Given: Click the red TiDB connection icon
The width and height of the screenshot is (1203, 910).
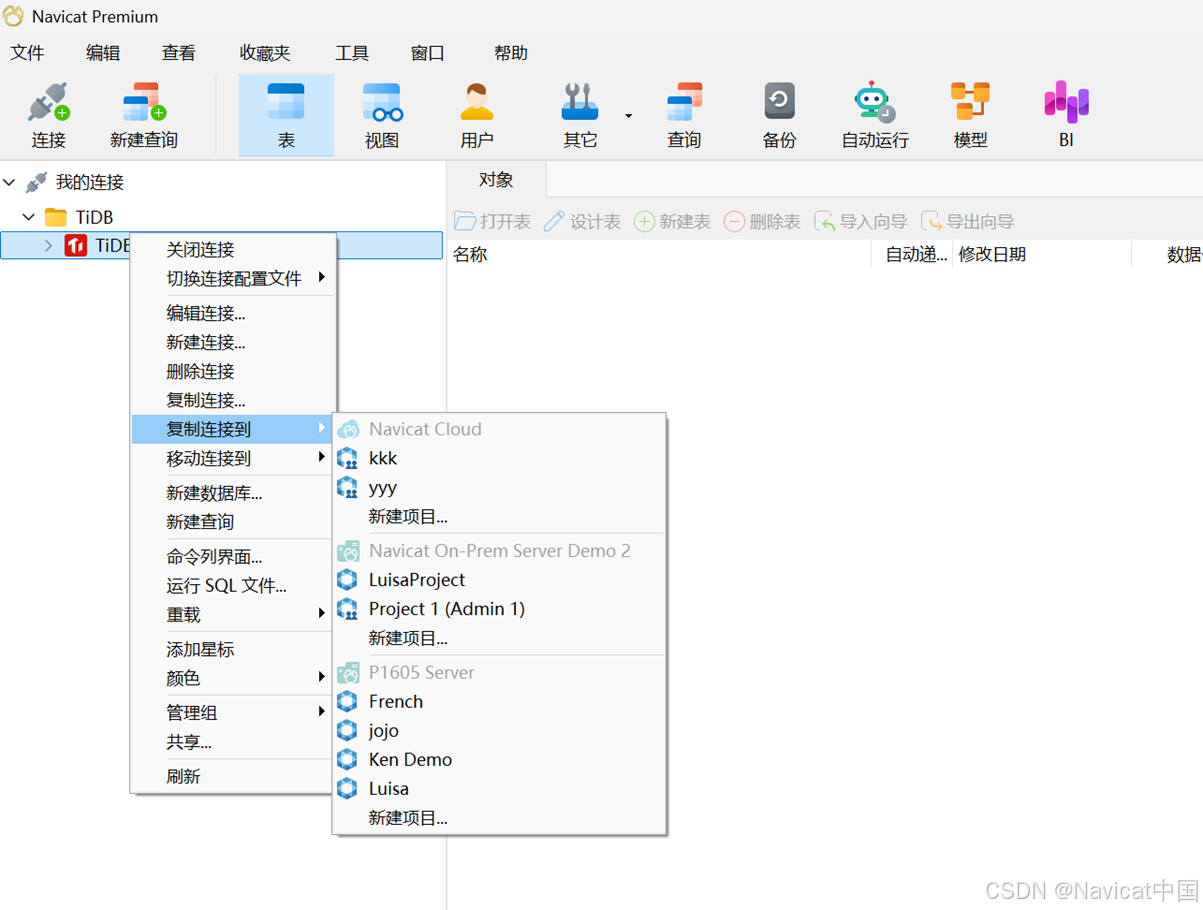Looking at the screenshot, I should point(76,246).
